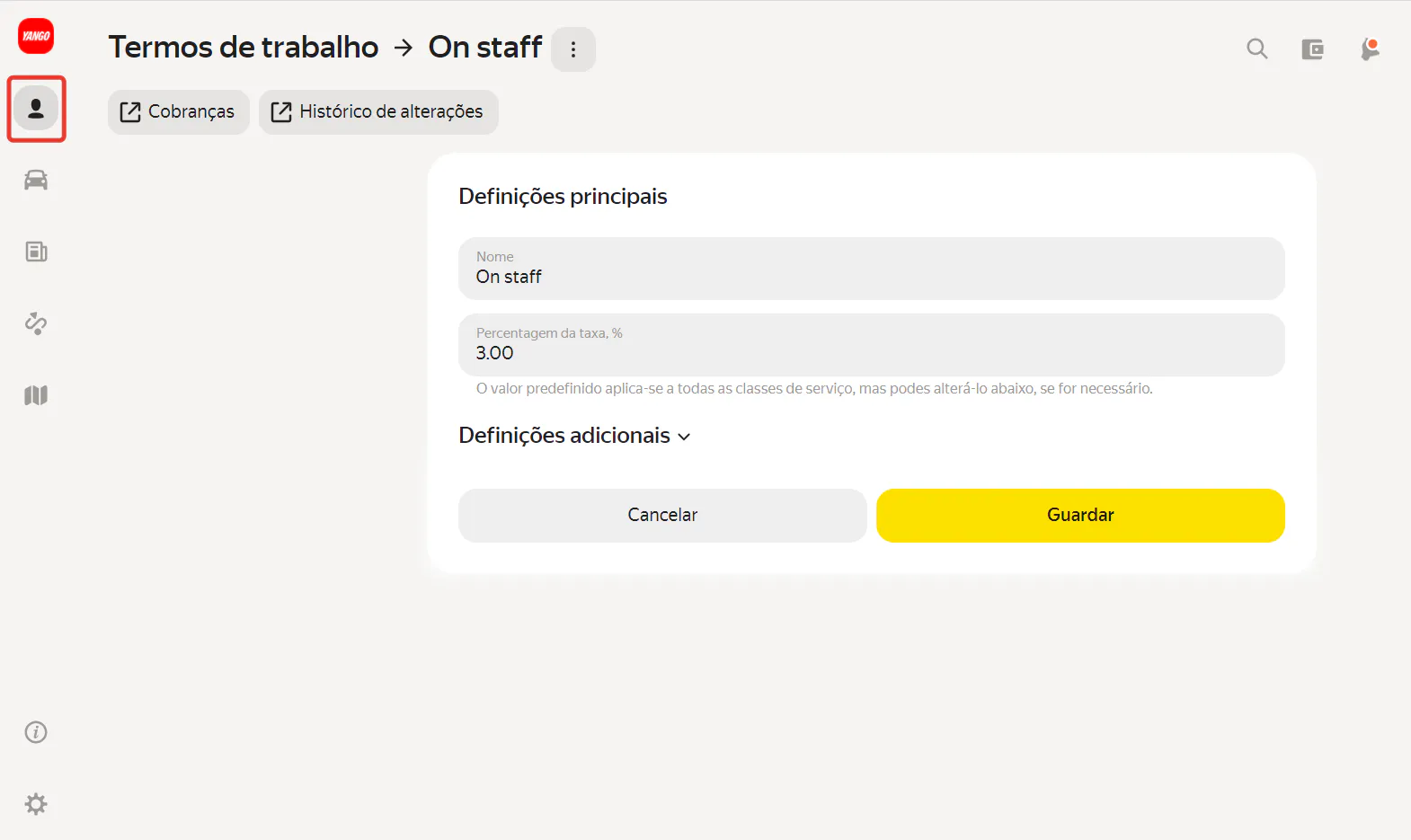Click the yellow Guardar button

[1080, 516]
